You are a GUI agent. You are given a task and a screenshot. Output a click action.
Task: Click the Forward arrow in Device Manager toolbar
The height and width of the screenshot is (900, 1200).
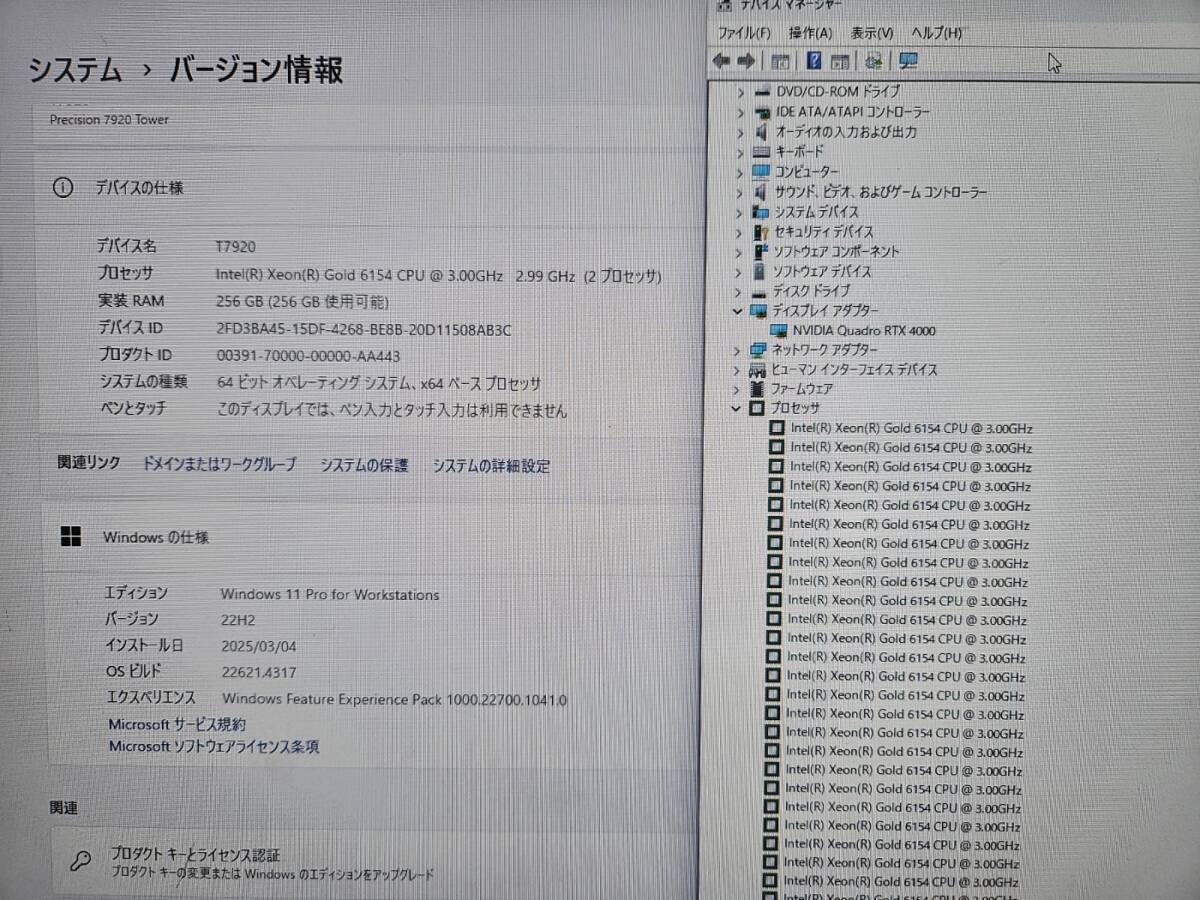pos(746,62)
